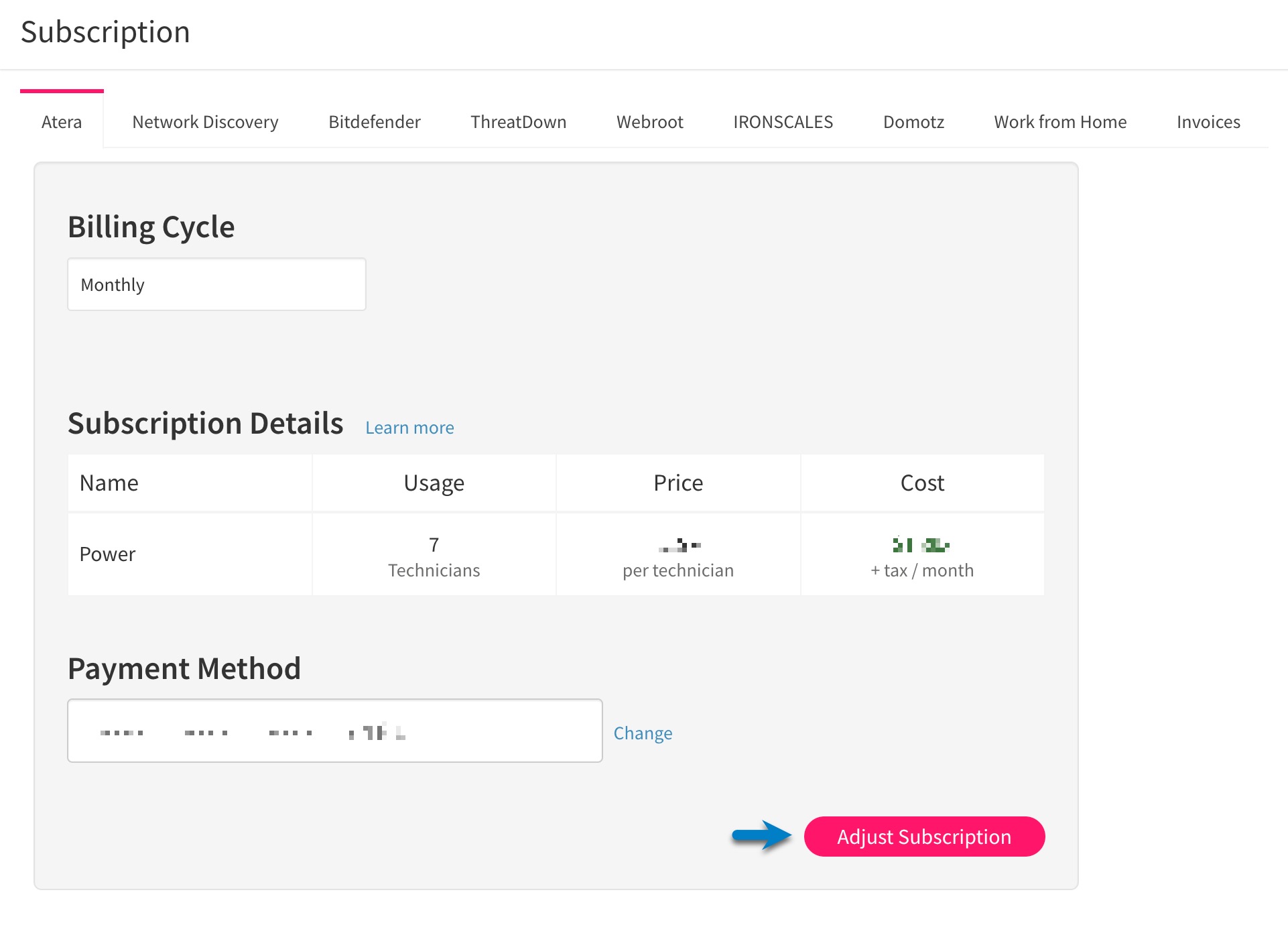Click the Adjust Subscription button
The height and width of the screenshot is (925, 1288).
pos(924,837)
